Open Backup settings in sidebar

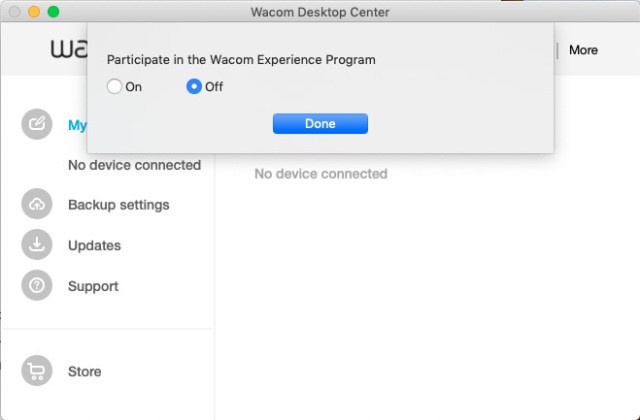[x=118, y=204]
